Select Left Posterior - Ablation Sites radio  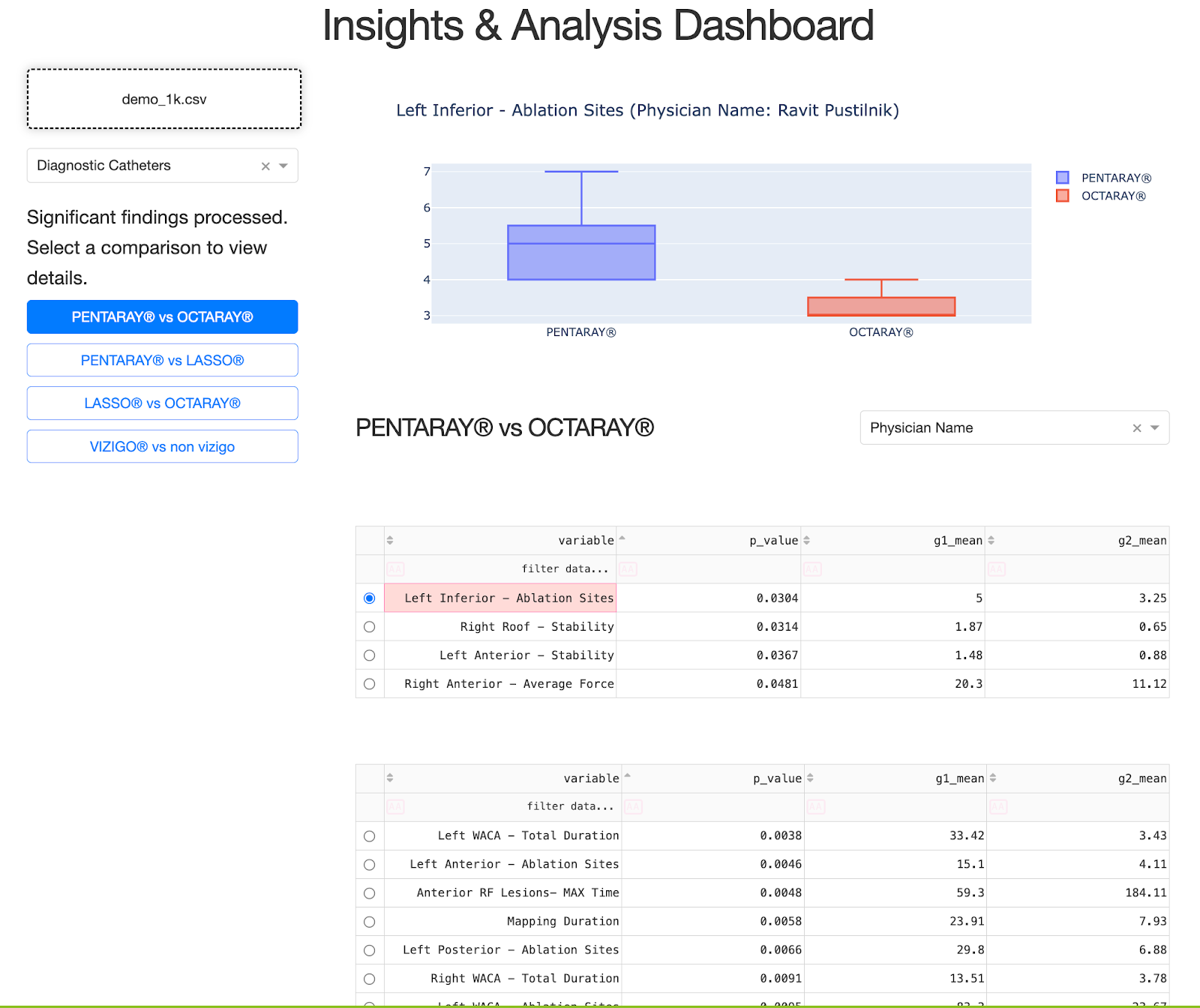[369, 950]
